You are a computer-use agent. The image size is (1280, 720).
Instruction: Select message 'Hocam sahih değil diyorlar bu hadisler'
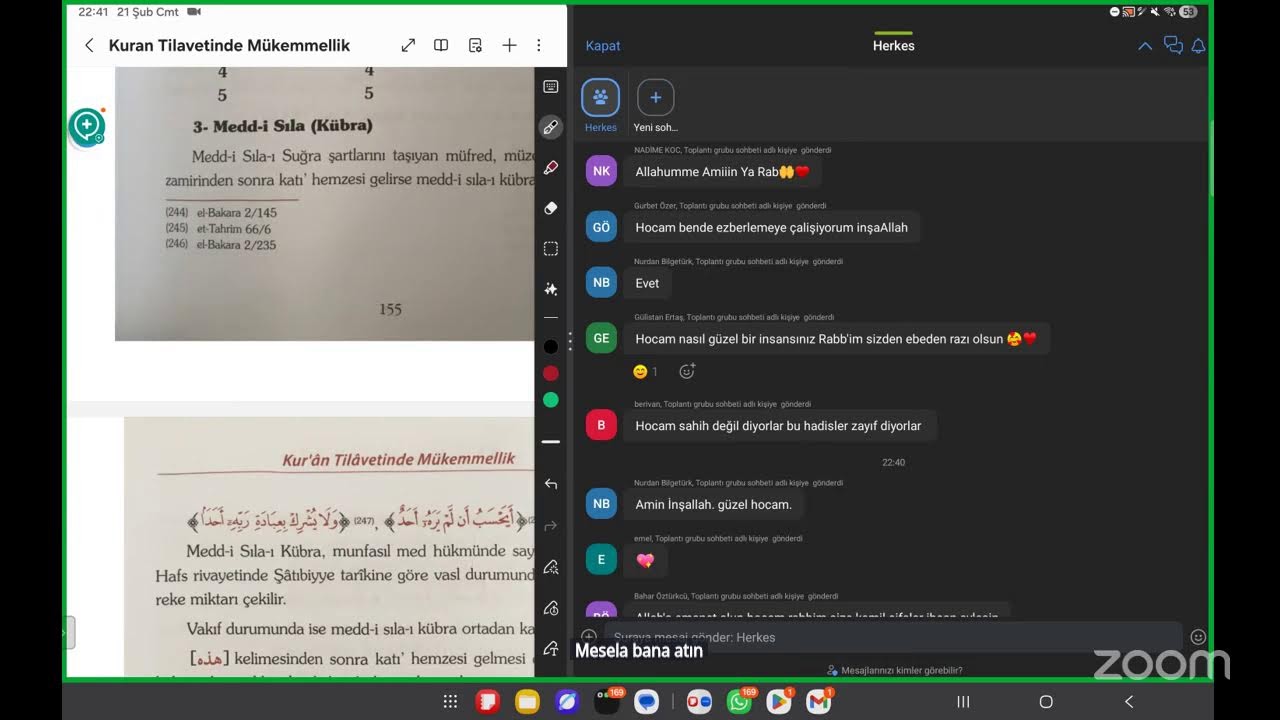[779, 426]
